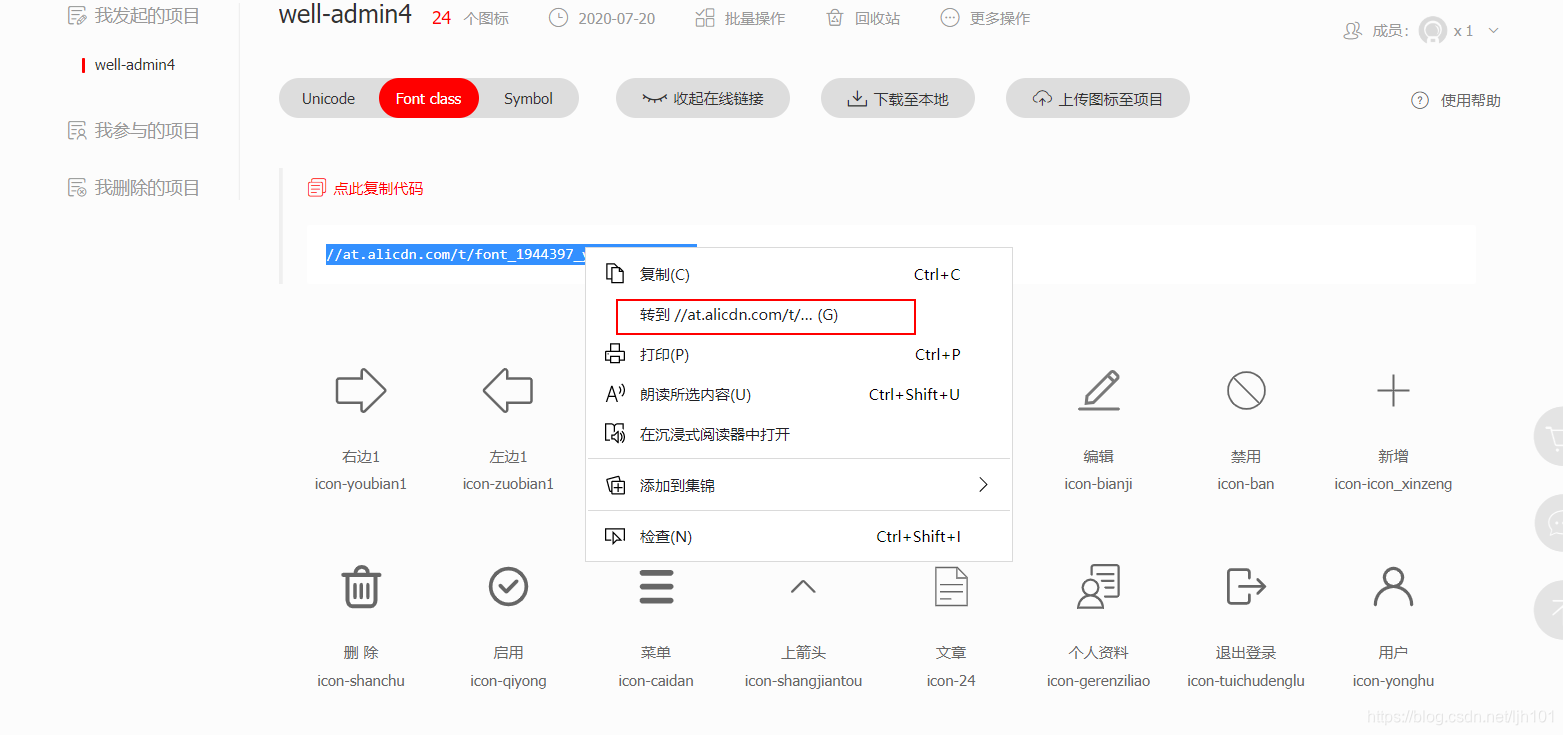Click the 点此复制代码 link
Screen dimensions: 1563x735
click(x=377, y=187)
